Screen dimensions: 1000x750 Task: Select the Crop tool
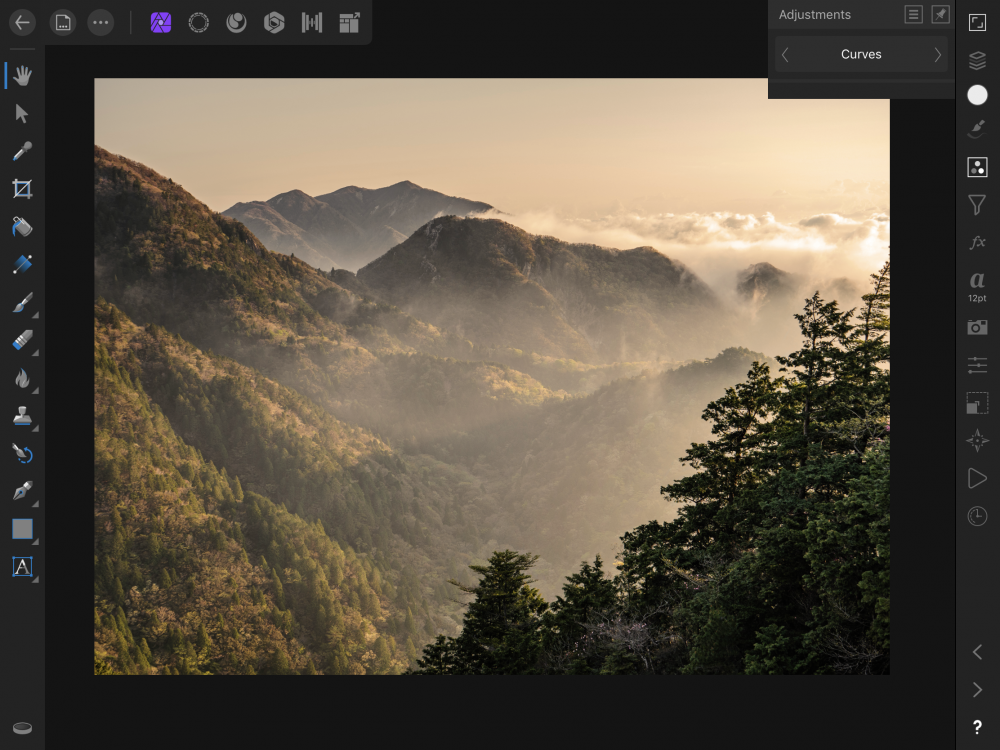tap(22, 189)
